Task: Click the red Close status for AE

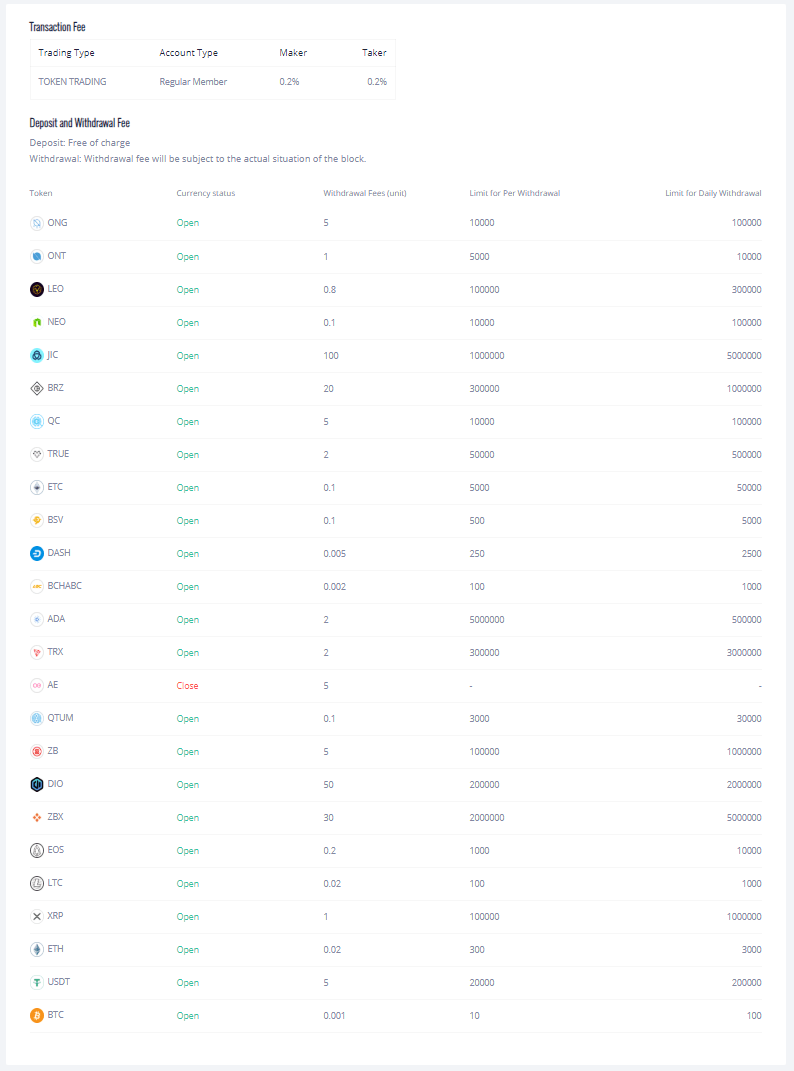Action: (x=187, y=686)
